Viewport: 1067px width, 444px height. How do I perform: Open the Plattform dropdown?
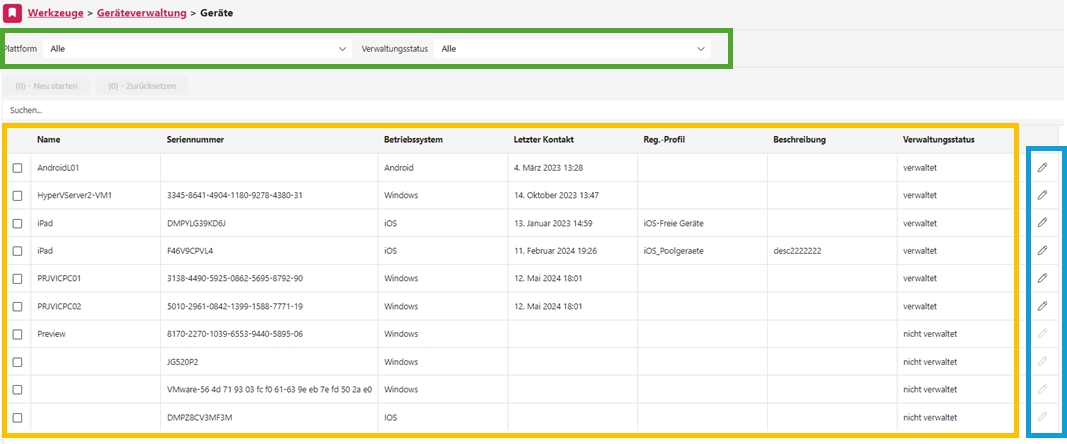point(197,48)
